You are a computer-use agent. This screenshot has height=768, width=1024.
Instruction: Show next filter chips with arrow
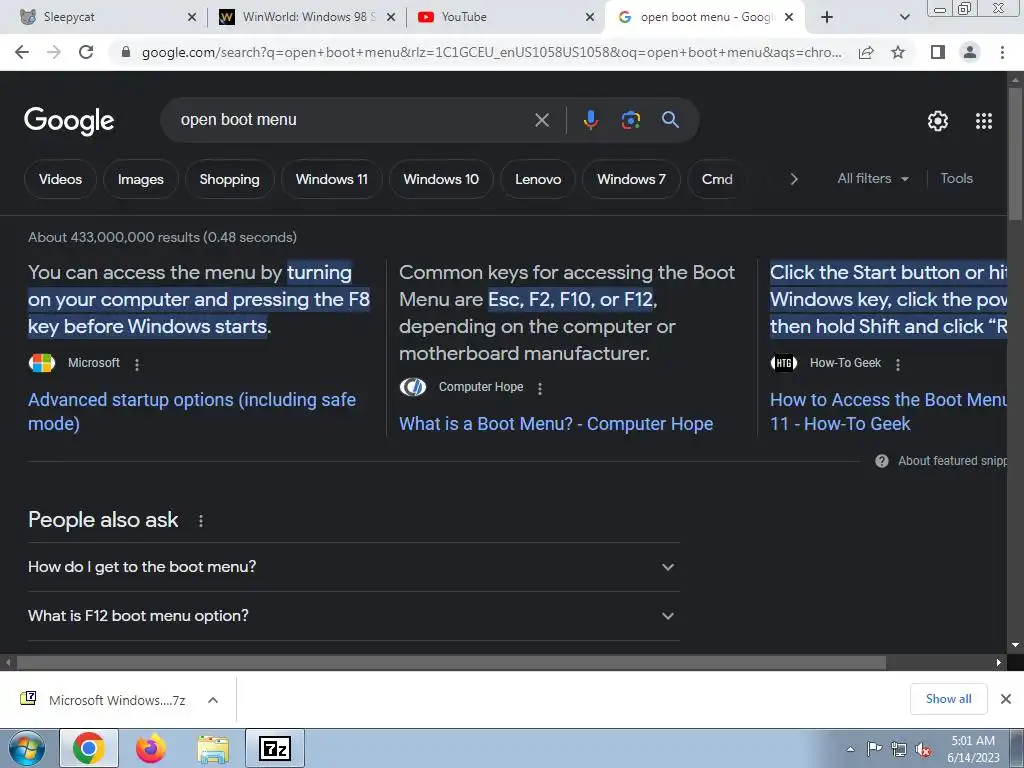click(x=793, y=179)
